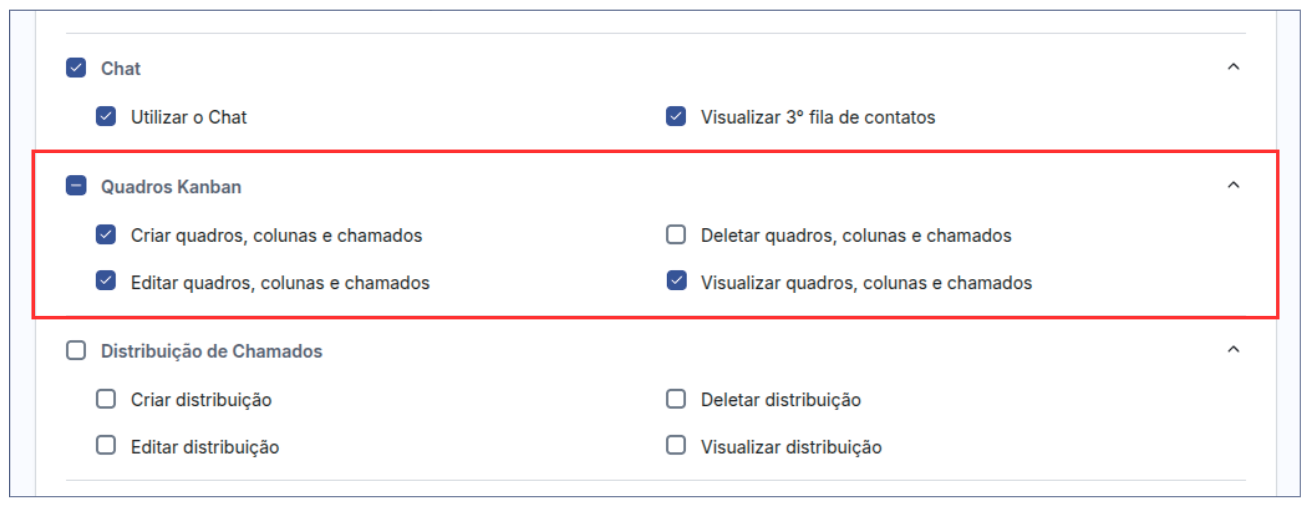1311x507 pixels.
Task: Check the Distribuição de Chamados group checkbox
Action: [76, 351]
